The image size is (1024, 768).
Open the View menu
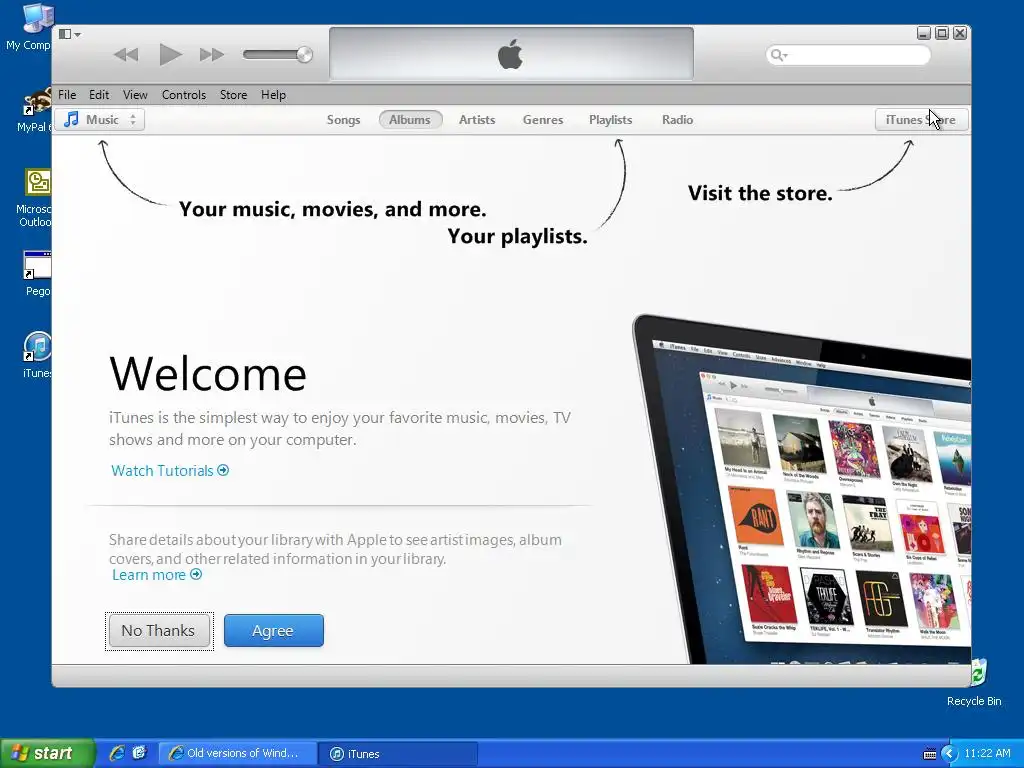[135, 95]
